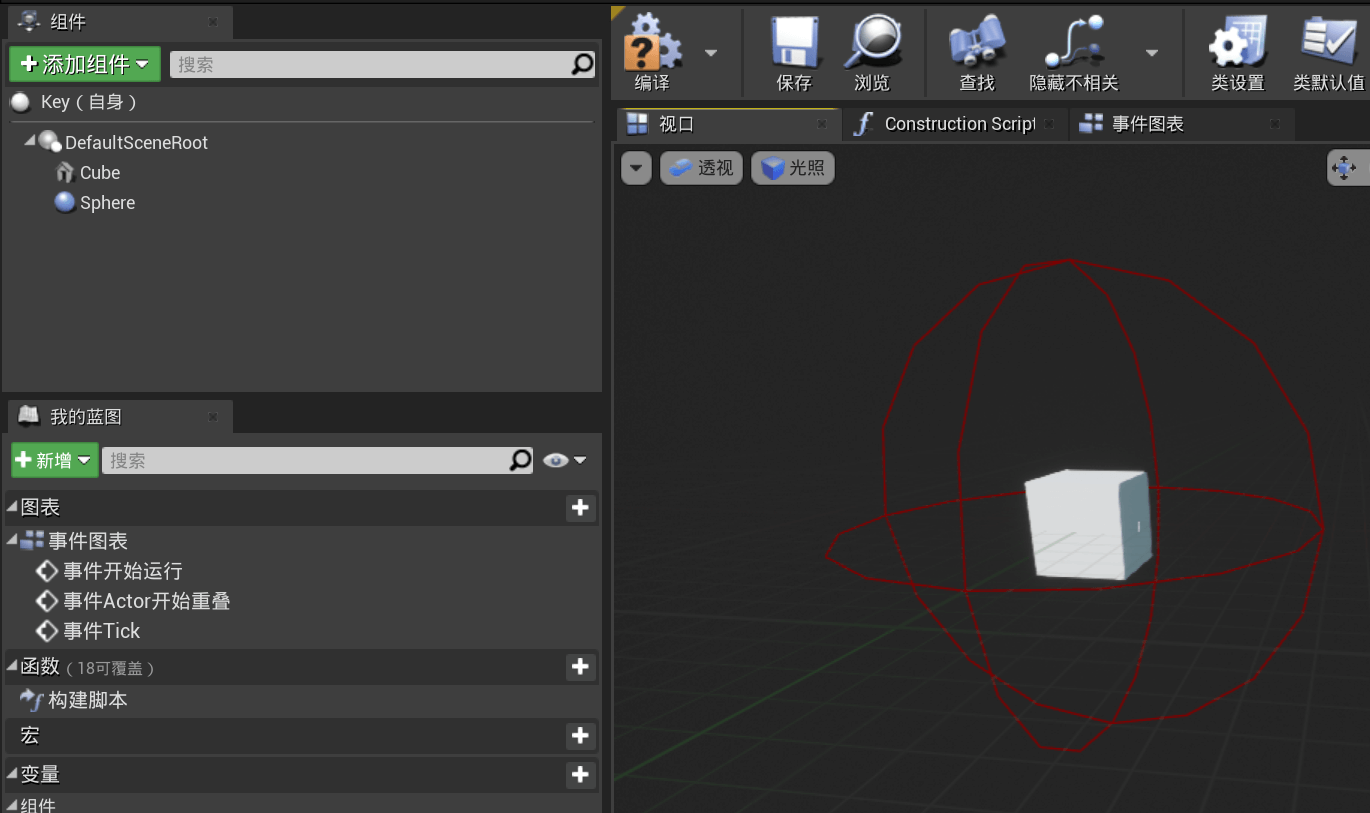The image size is (1370, 813).
Task: Click the DefaultSceneRoot scene icon
Action: pyautogui.click(x=50, y=142)
